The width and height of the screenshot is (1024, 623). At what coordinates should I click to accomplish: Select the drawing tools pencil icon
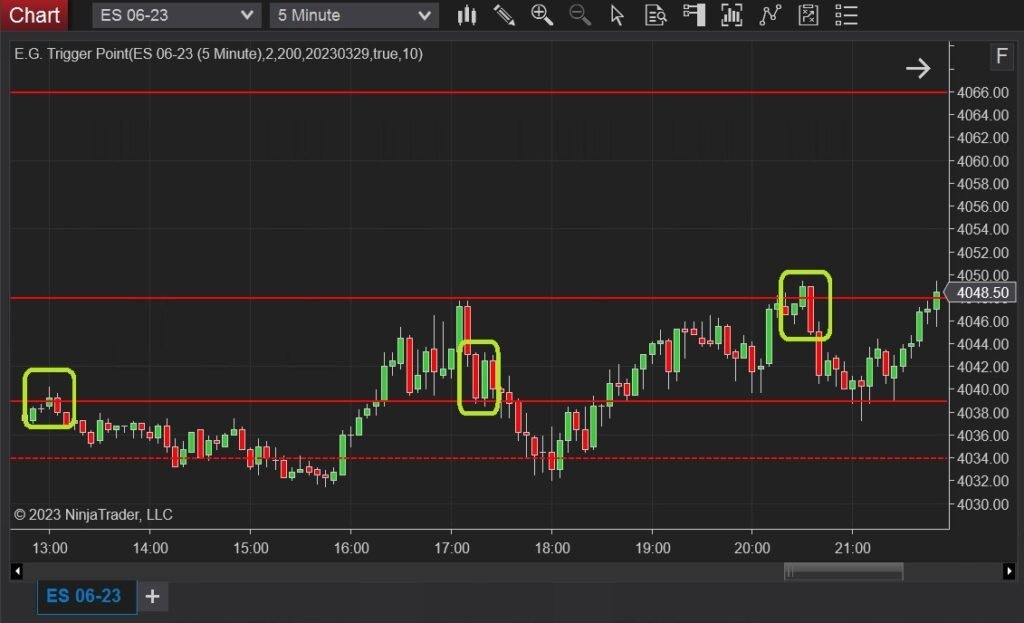504,15
